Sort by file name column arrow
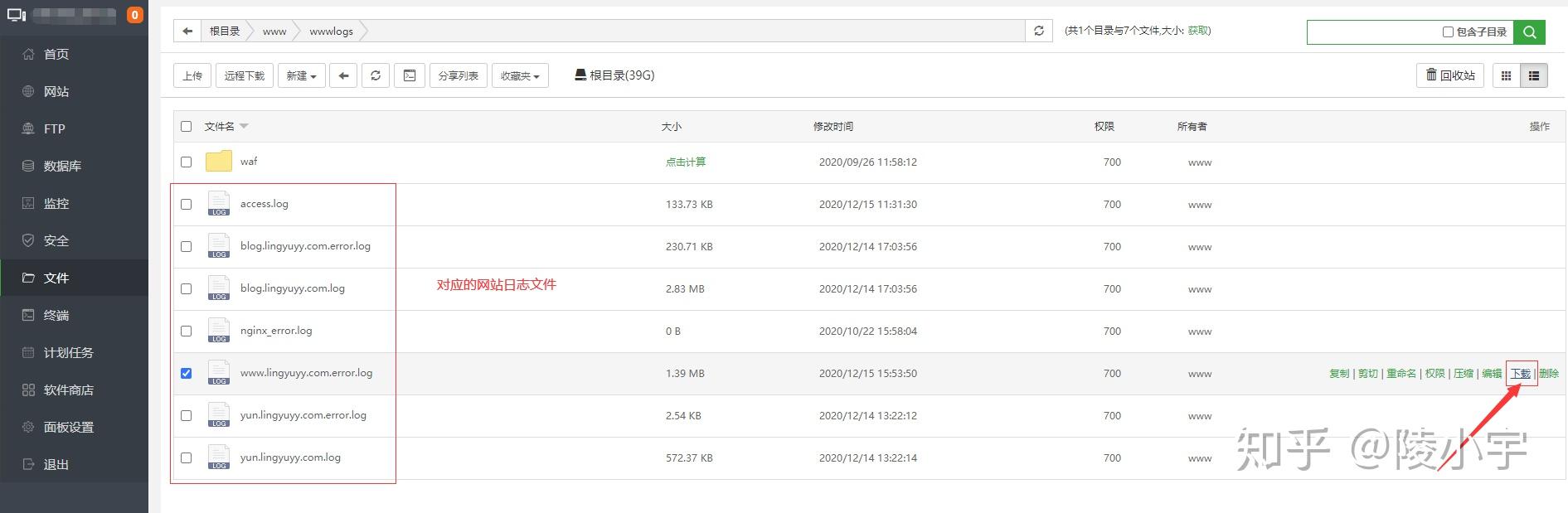 pyautogui.click(x=245, y=127)
